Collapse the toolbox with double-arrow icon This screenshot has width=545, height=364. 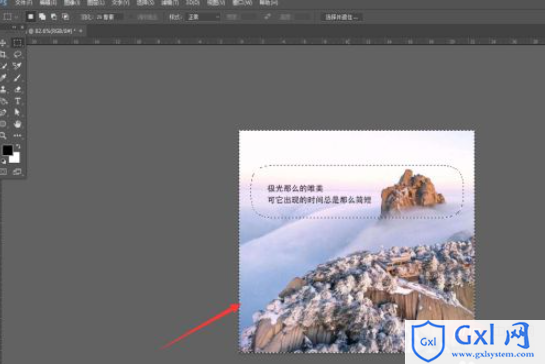(14, 27)
